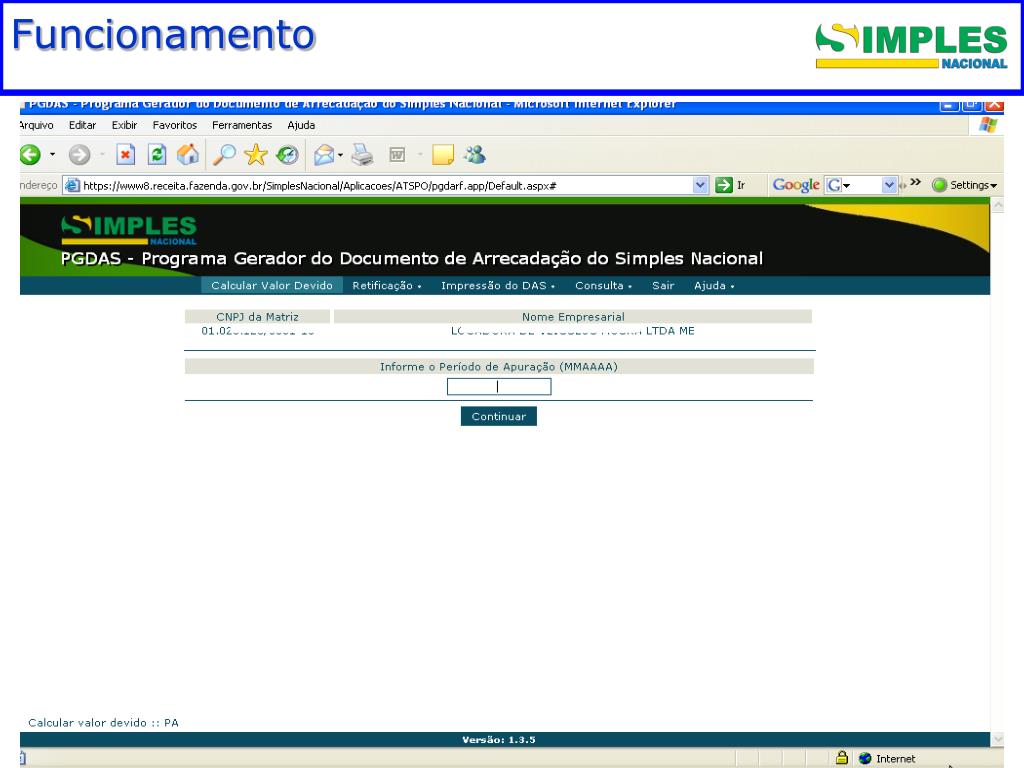Open the Ferramentas menu
Viewport: 1024px width, 768px height.
pos(242,125)
